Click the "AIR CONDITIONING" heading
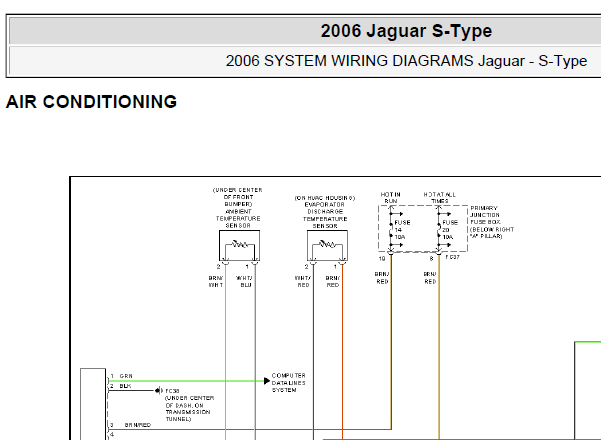 coord(92,102)
